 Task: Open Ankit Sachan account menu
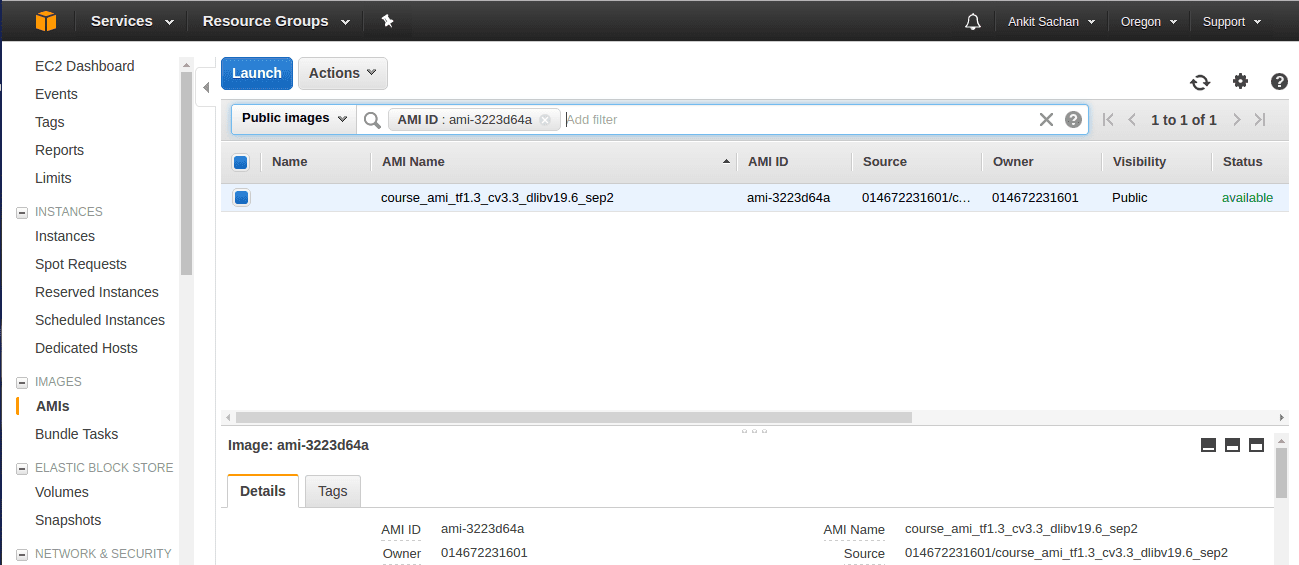click(1051, 22)
